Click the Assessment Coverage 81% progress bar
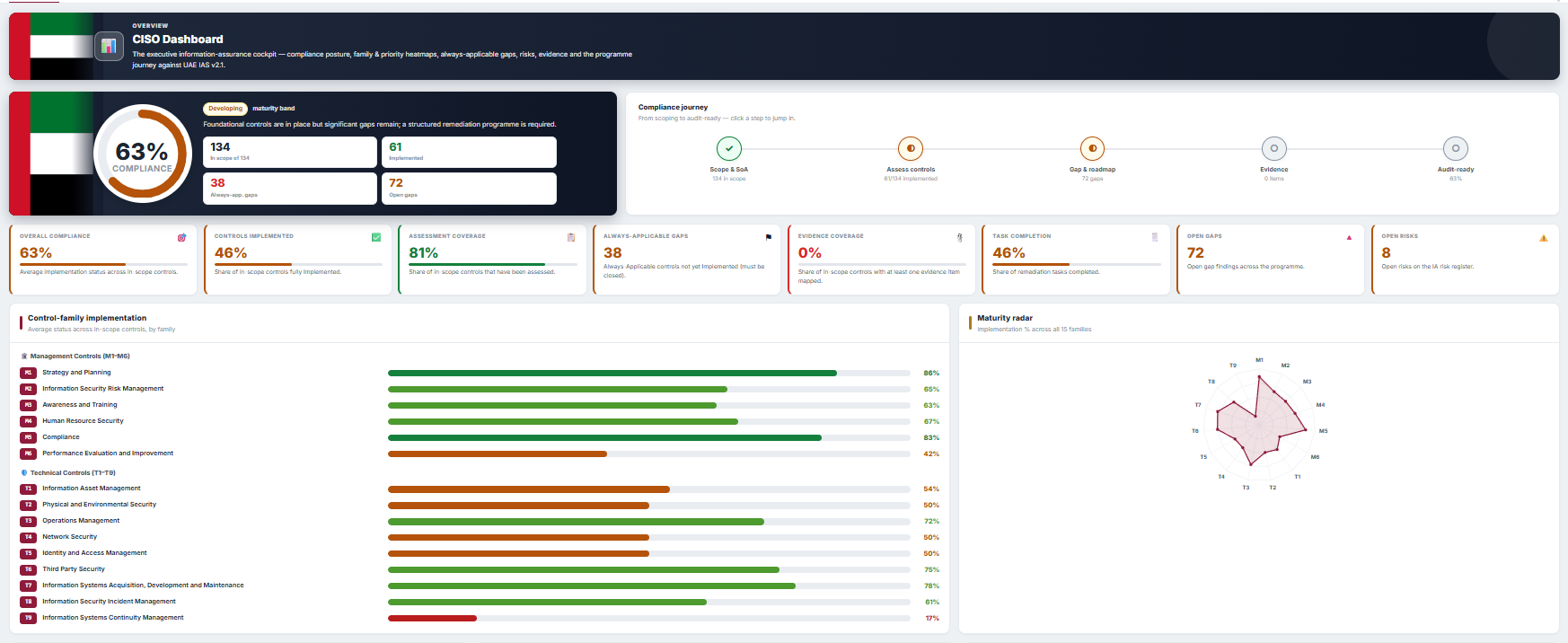The image size is (1568, 643). coord(492,264)
